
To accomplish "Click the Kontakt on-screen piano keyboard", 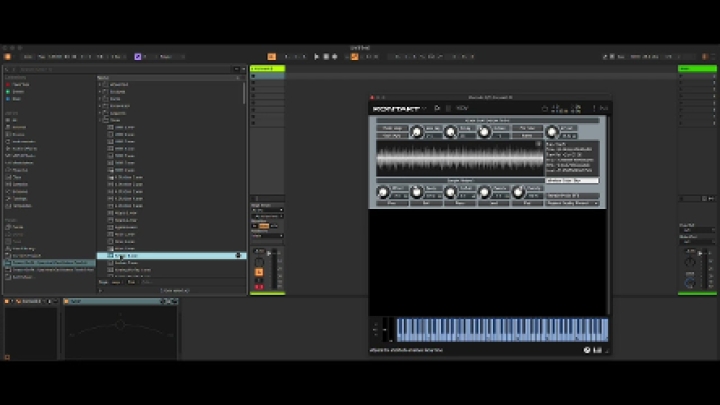I will coord(502,330).
